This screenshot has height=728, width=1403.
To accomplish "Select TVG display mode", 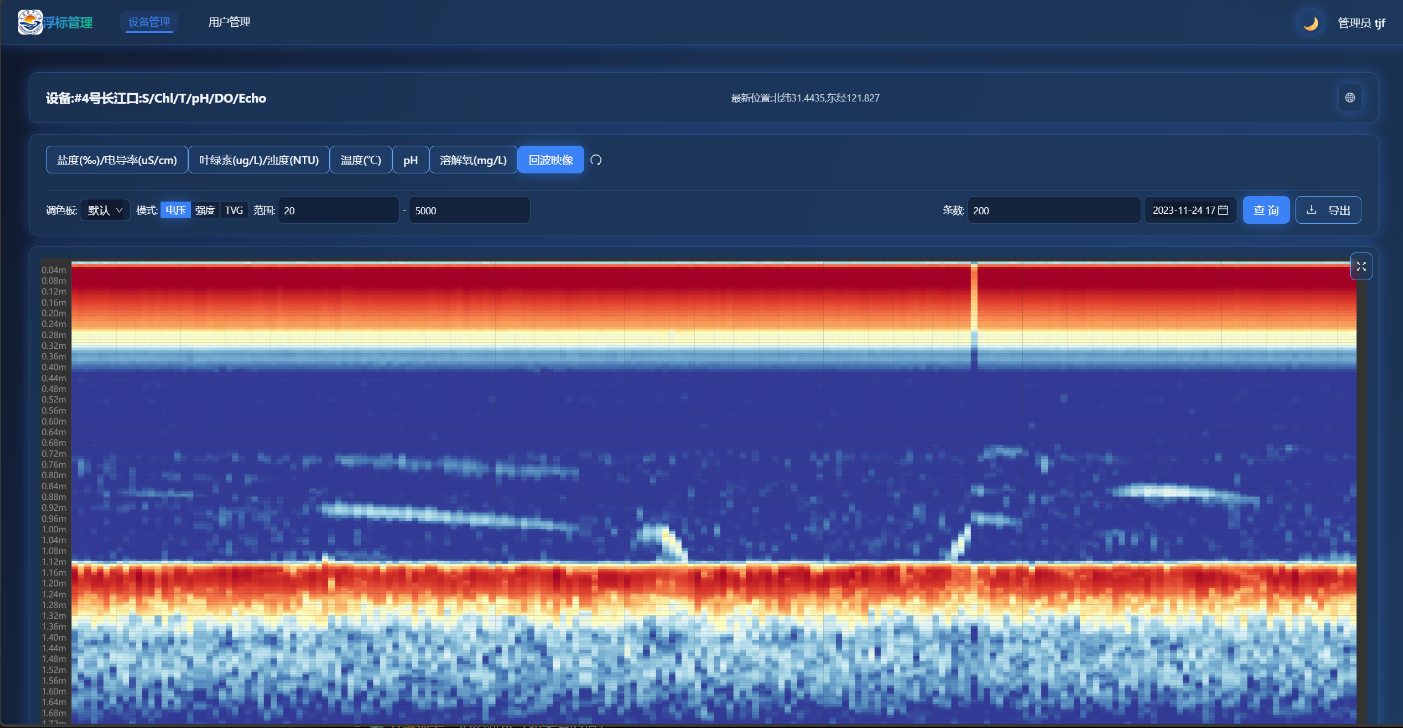I will coord(234,210).
